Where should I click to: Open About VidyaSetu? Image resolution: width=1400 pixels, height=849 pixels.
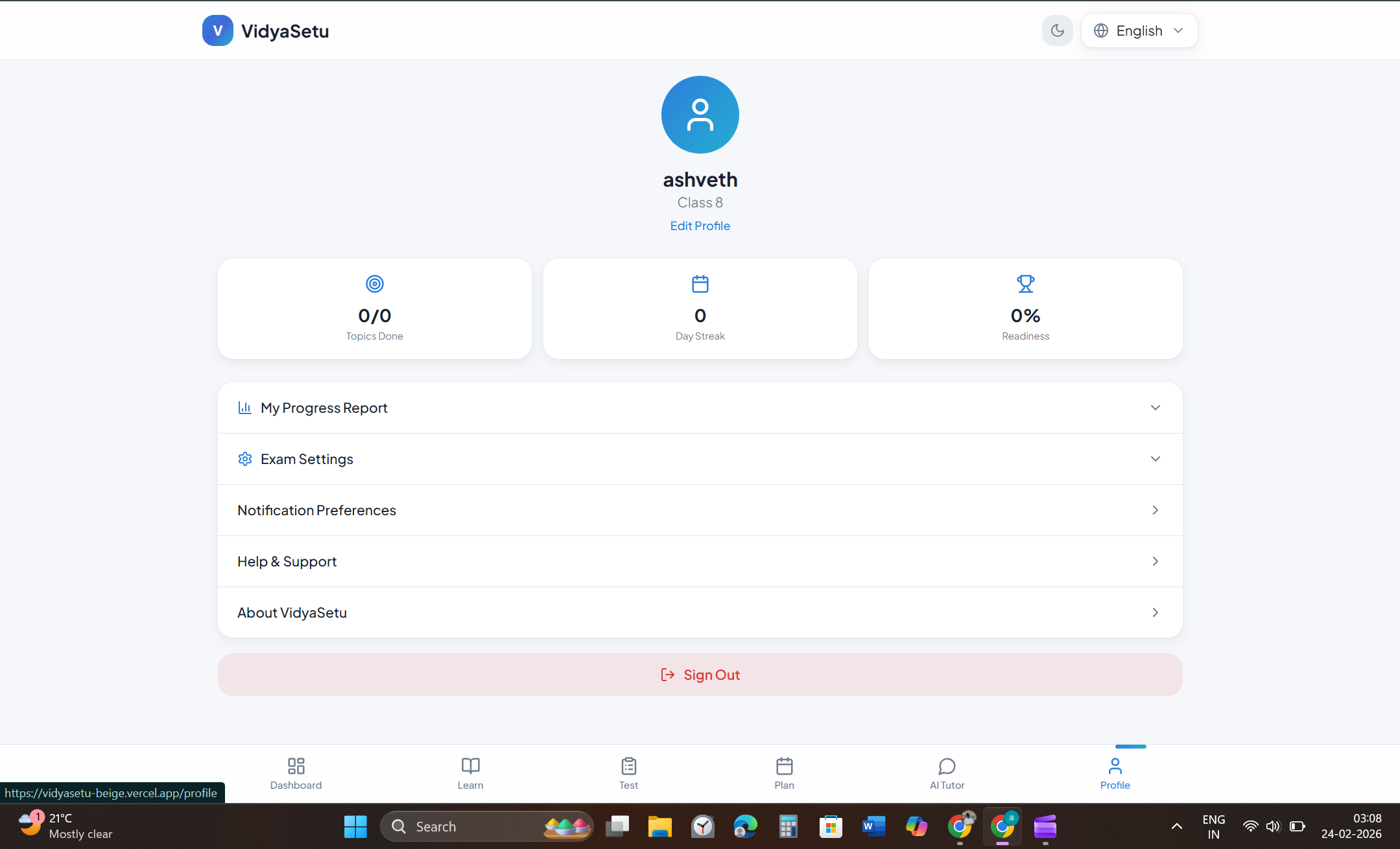(x=700, y=612)
